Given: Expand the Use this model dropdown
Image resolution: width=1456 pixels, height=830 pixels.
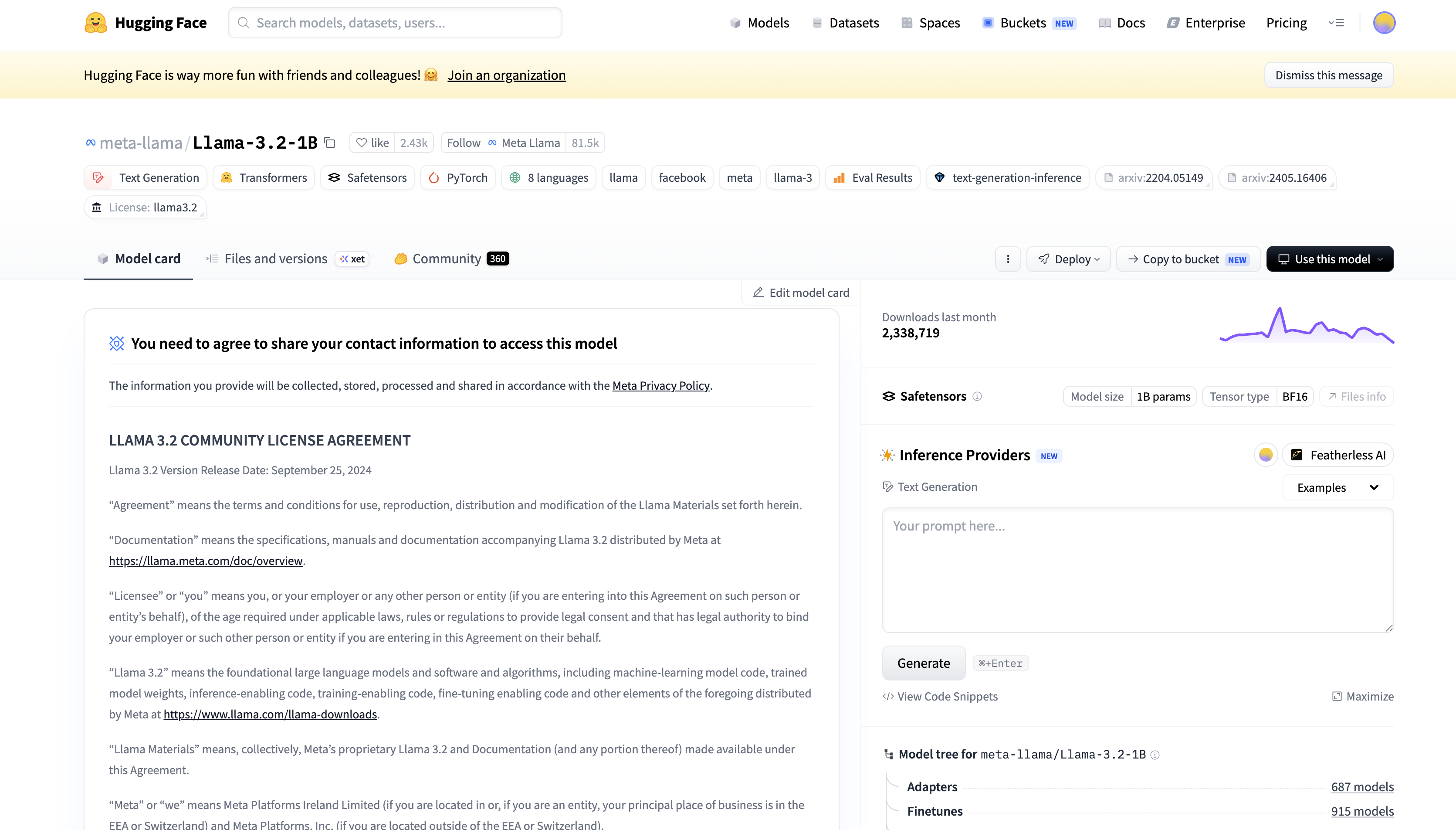Looking at the screenshot, I should 1330,259.
